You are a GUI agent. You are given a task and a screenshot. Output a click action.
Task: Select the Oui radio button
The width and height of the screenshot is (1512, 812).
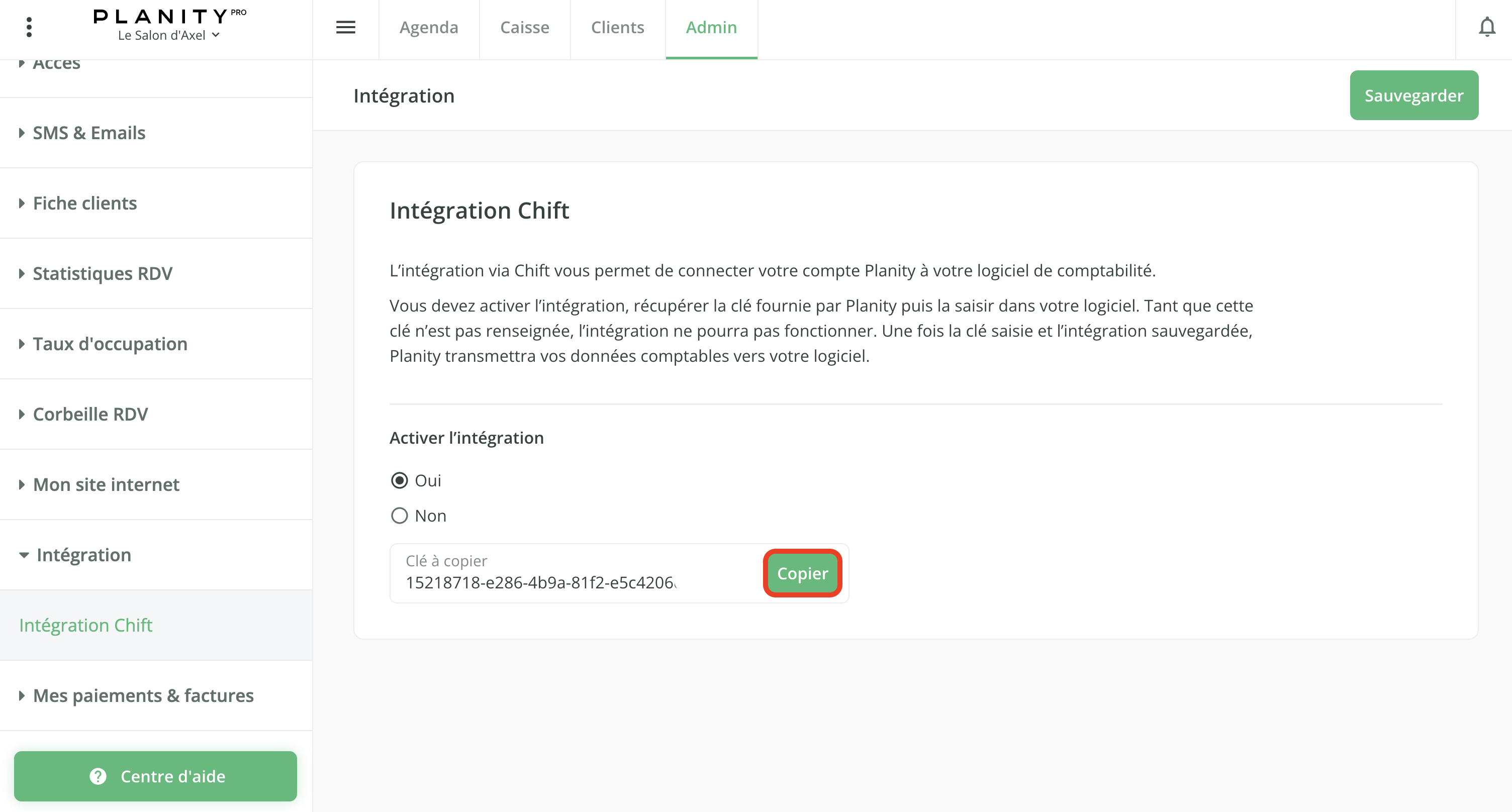point(399,480)
